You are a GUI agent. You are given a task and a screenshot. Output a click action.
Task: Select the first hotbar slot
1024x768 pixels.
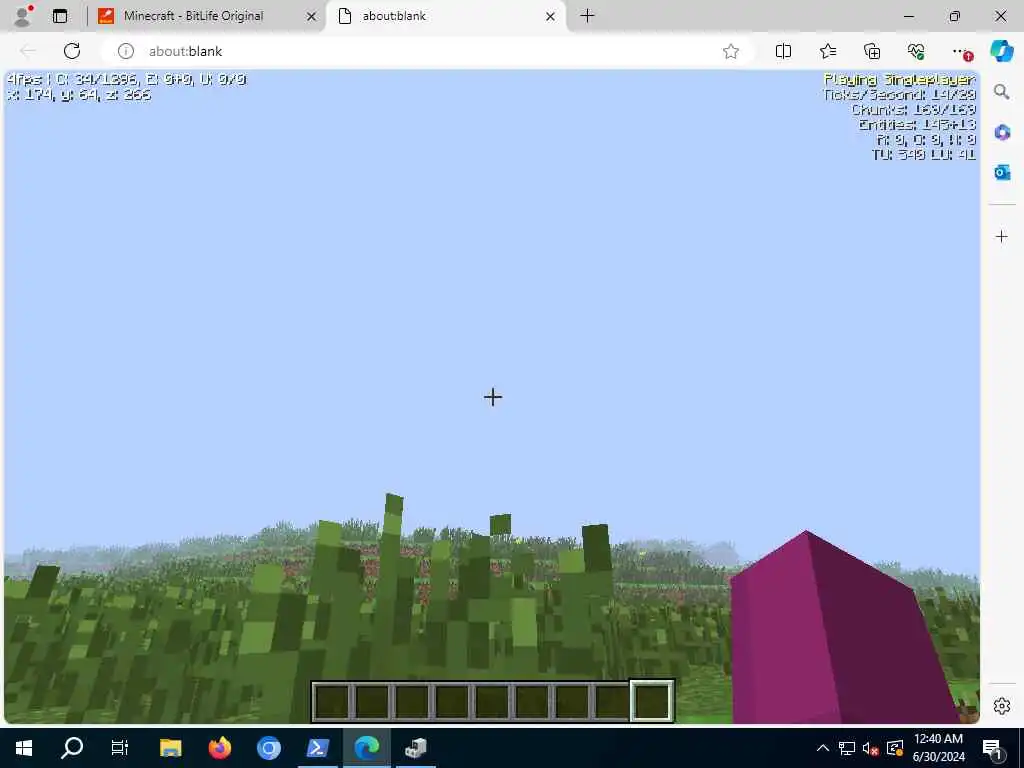pyautogui.click(x=332, y=701)
